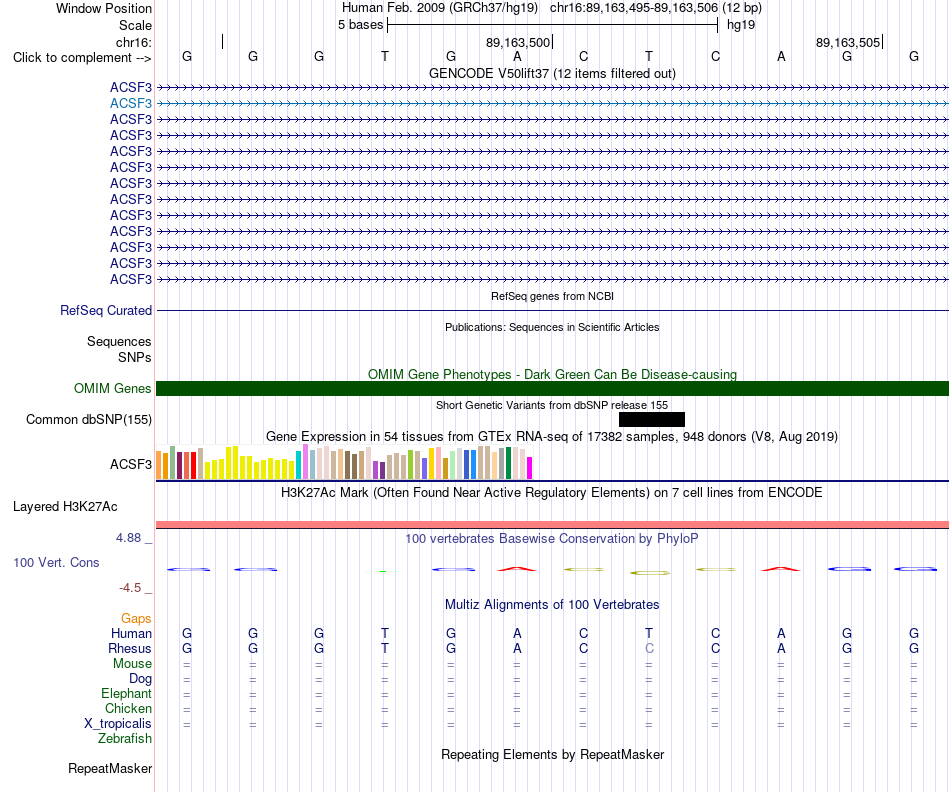Select the Window Position track label

[104, 8]
